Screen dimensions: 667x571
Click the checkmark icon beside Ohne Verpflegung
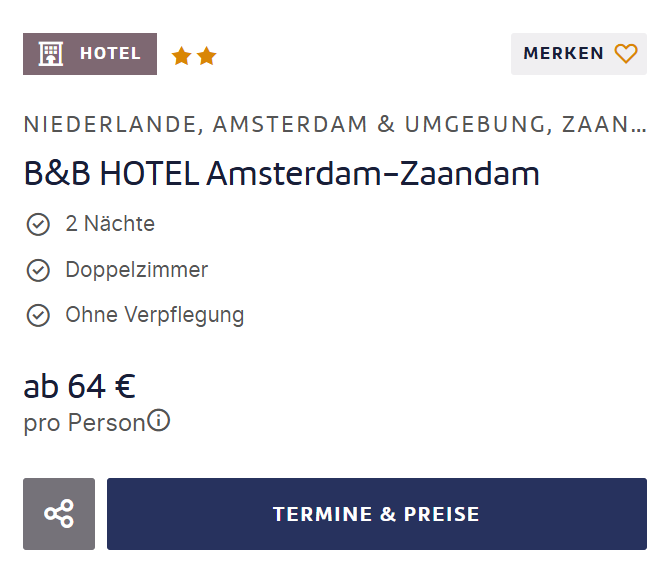[x=38, y=315]
